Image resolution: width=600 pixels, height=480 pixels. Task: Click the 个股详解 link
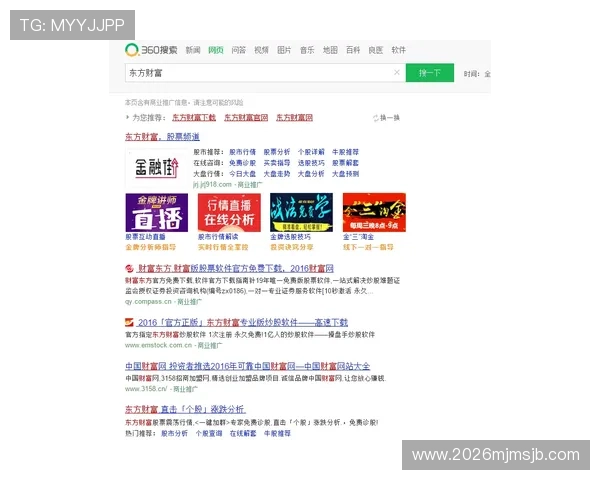311,152
